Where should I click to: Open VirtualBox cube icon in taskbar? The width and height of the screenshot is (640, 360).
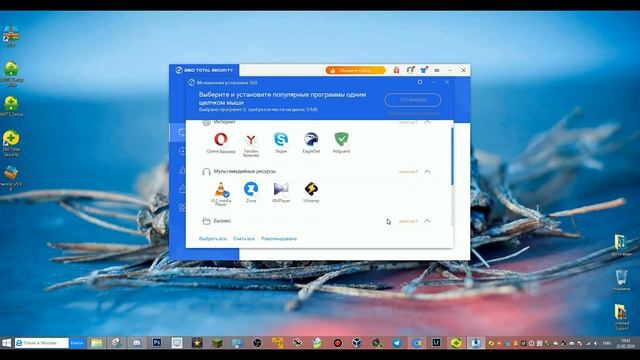(357, 343)
